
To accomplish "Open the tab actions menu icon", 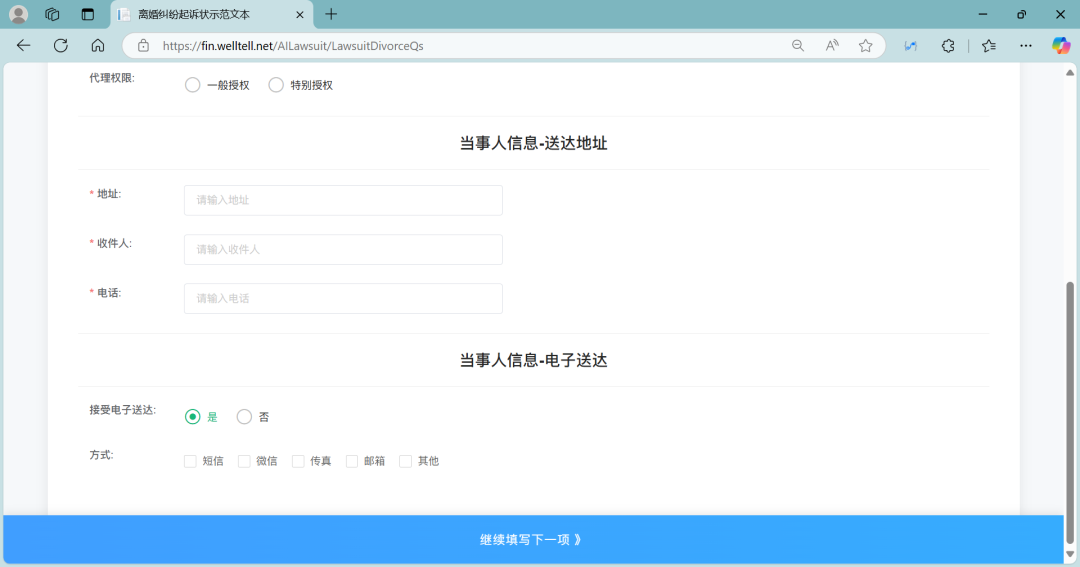I will pyautogui.click(x=88, y=14).
